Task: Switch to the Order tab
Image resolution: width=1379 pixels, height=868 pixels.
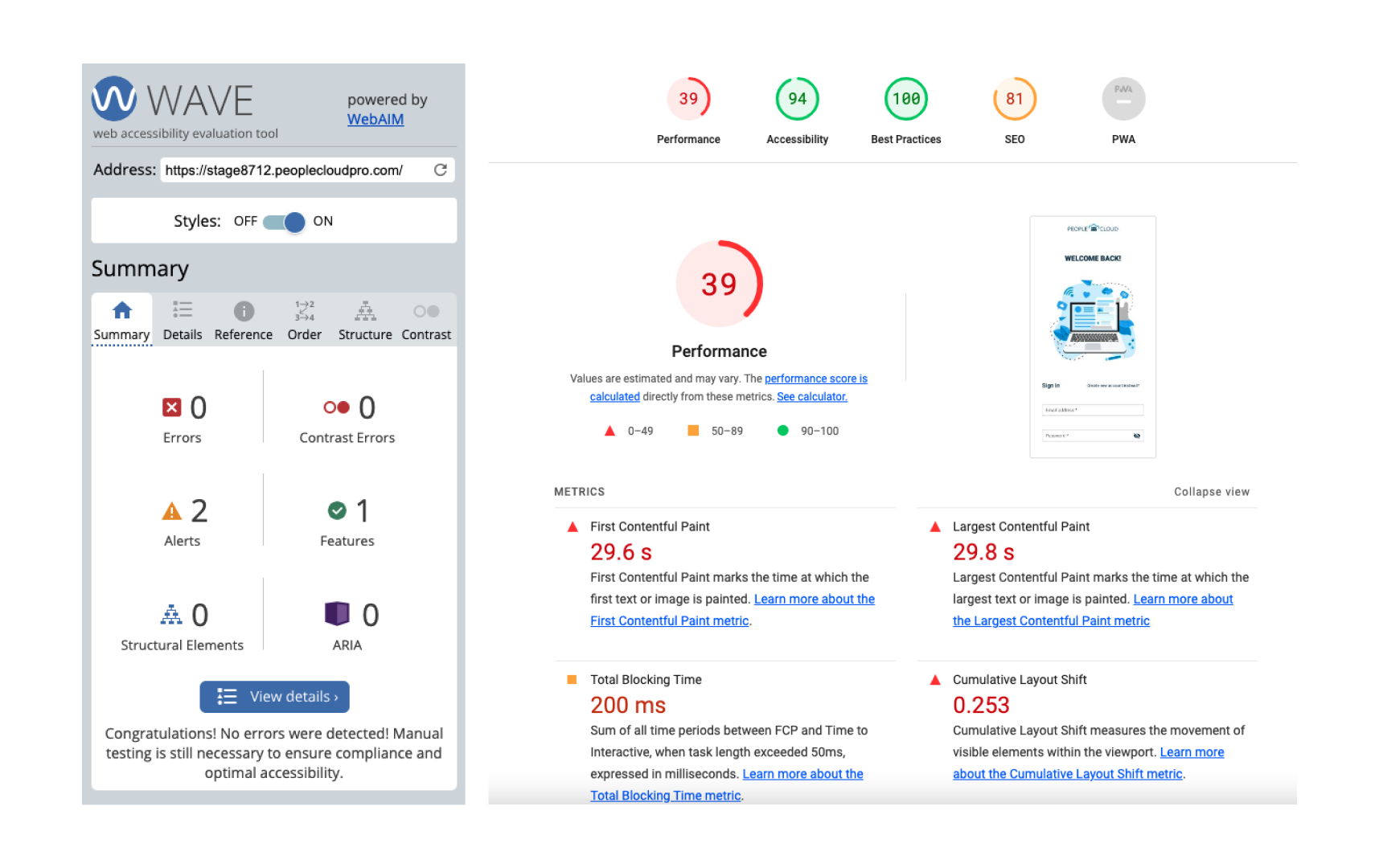Action: tap(305, 321)
